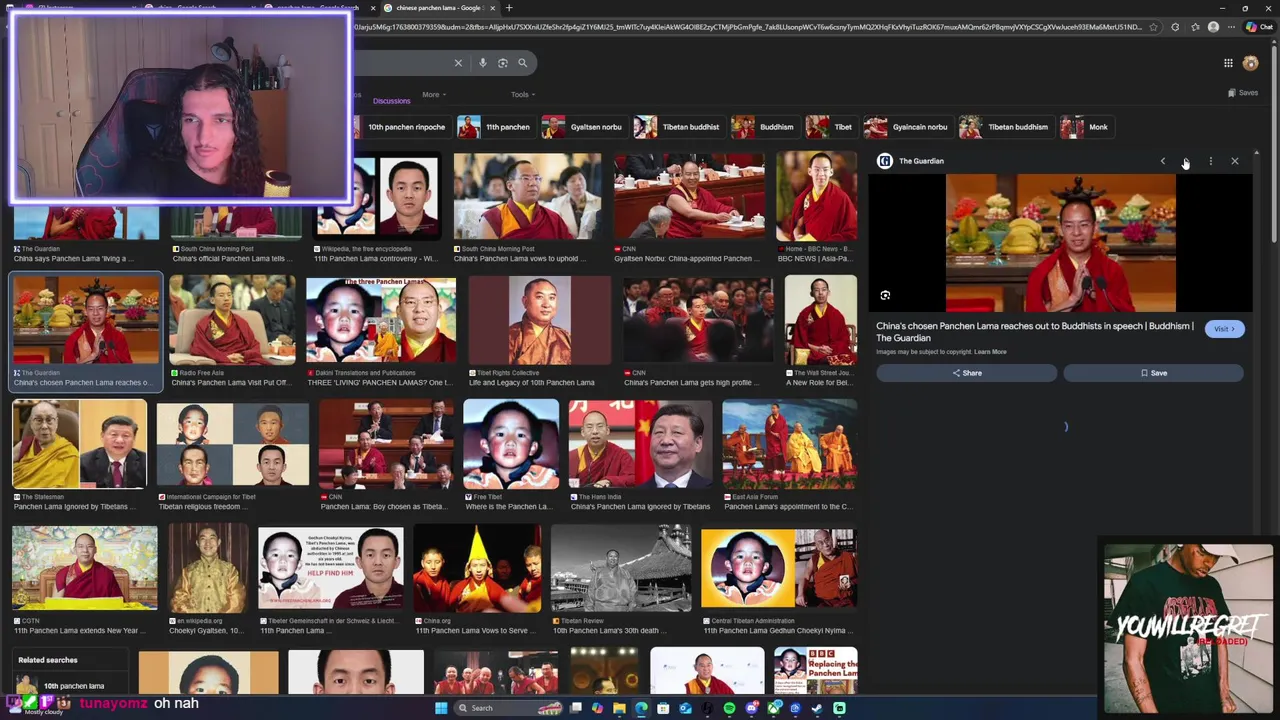Open Spotify from taskbar
This screenshot has height=720, width=1280.
729,708
